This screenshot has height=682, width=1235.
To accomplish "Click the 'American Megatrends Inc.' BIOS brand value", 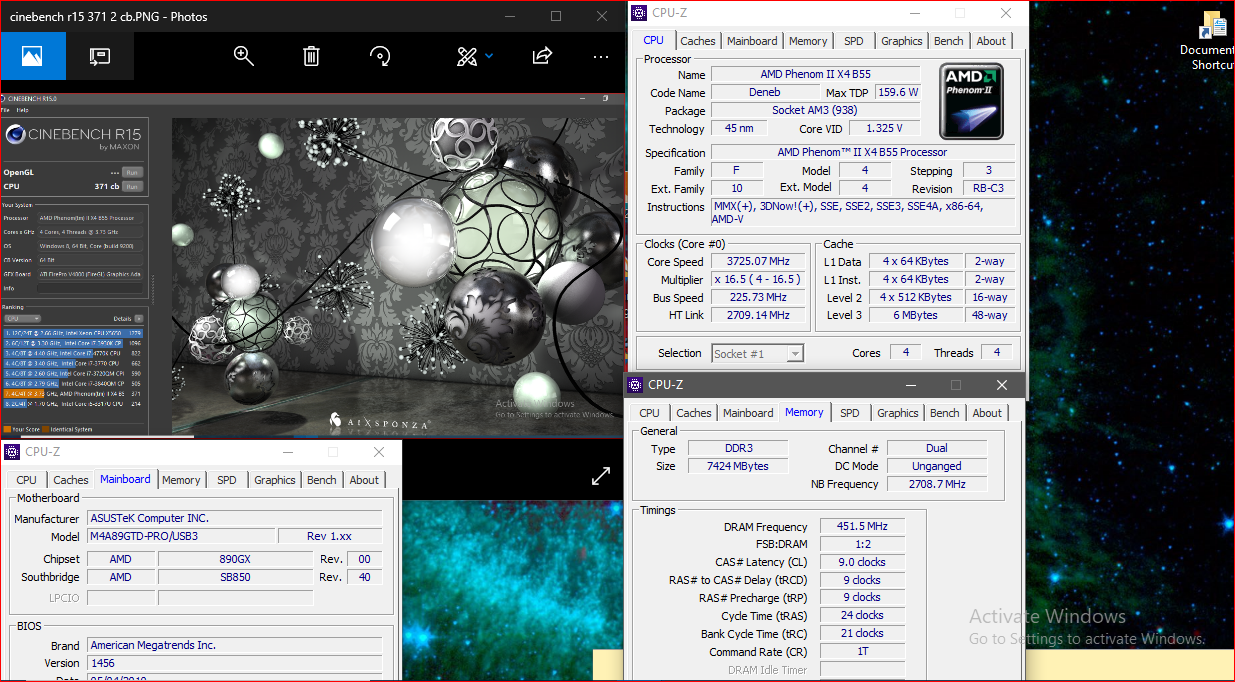I will (x=234, y=645).
